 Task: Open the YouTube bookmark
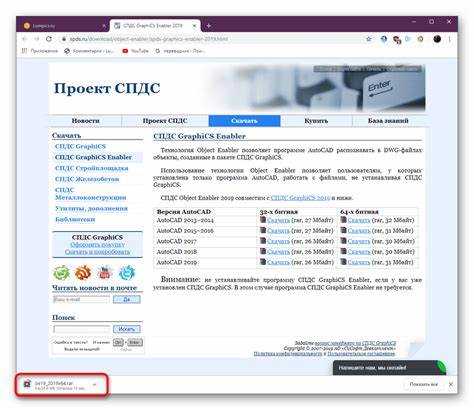[x=135, y=51]
